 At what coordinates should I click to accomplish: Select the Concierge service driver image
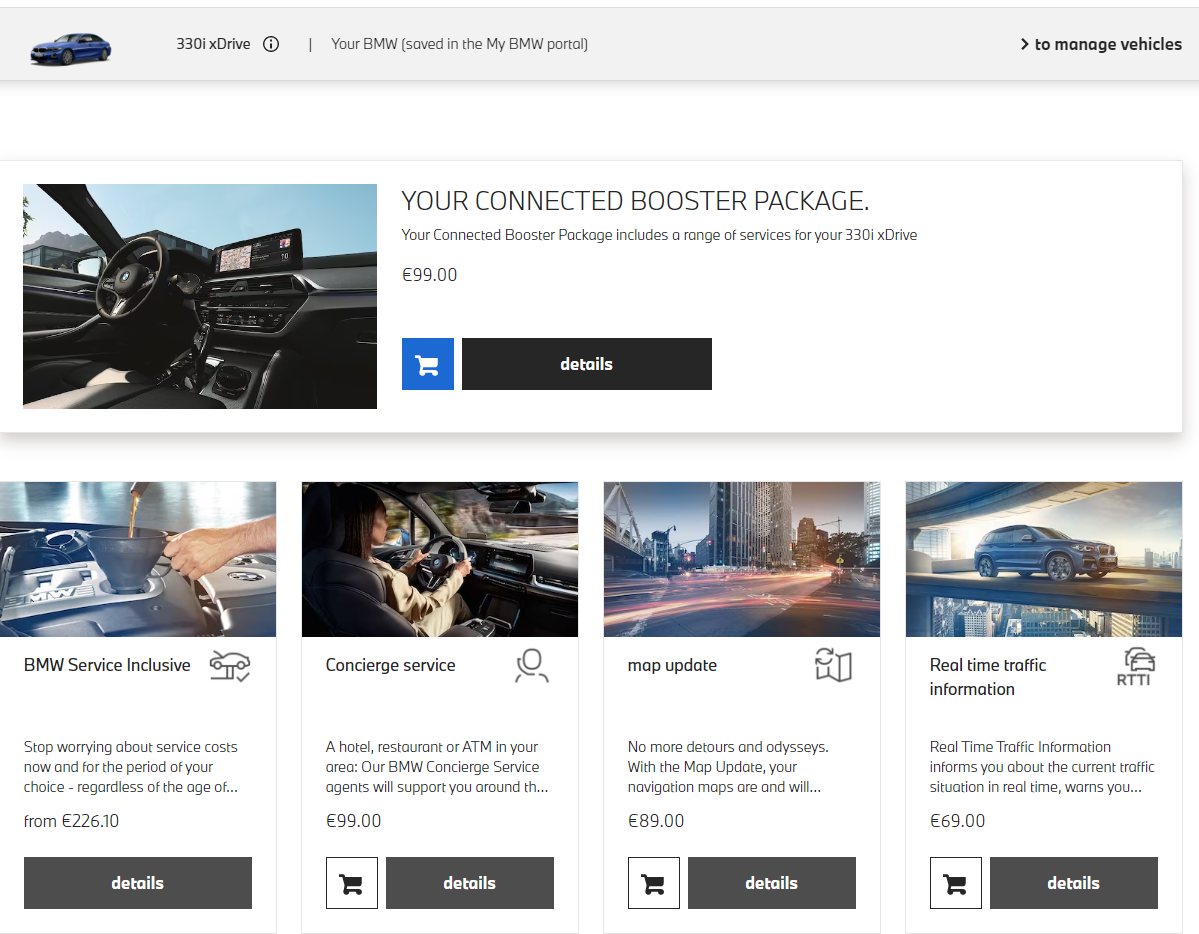440,559
